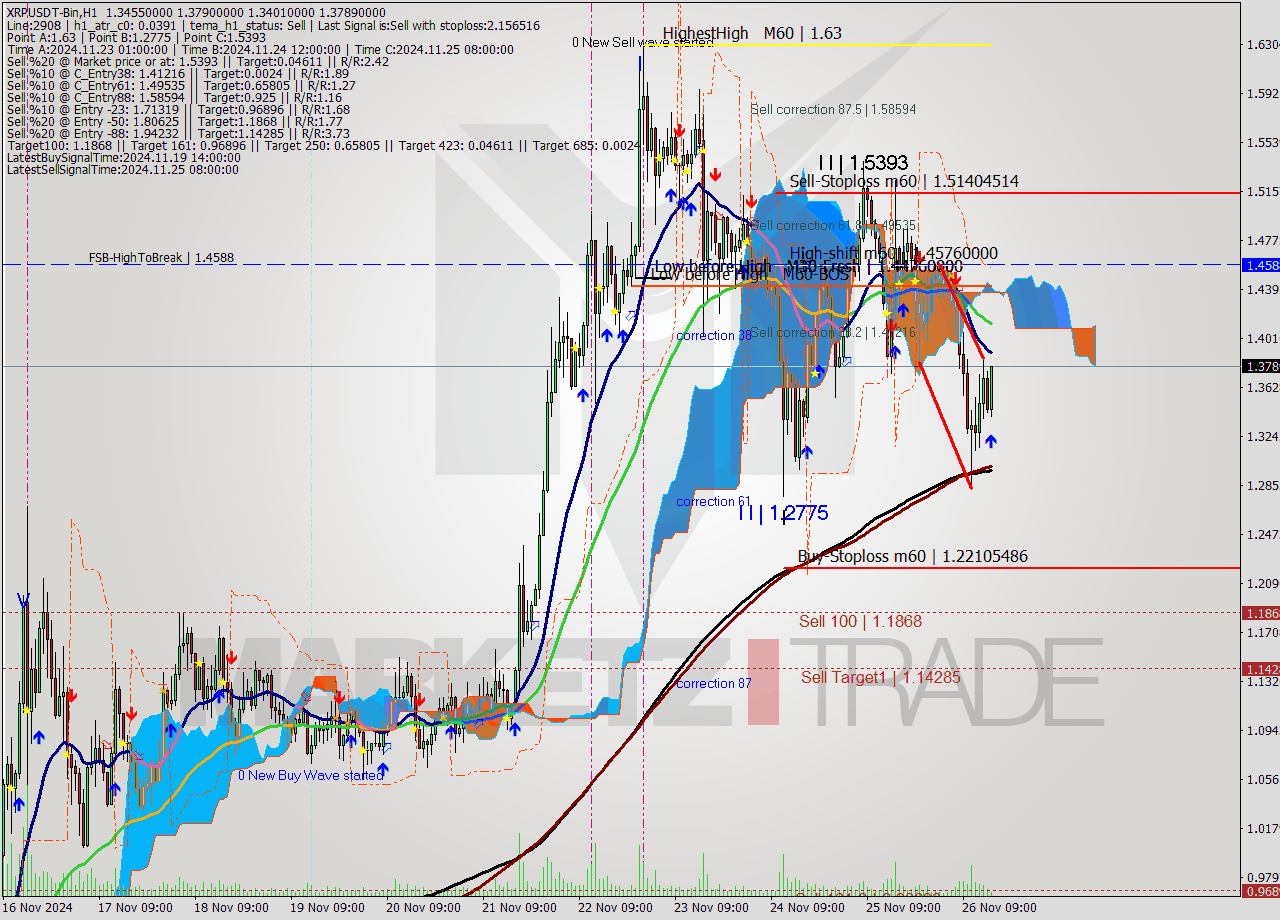
Task: Select the 'Sell %10 @ C_Entry88: 1.58594' line
Action: pos(177,97)
